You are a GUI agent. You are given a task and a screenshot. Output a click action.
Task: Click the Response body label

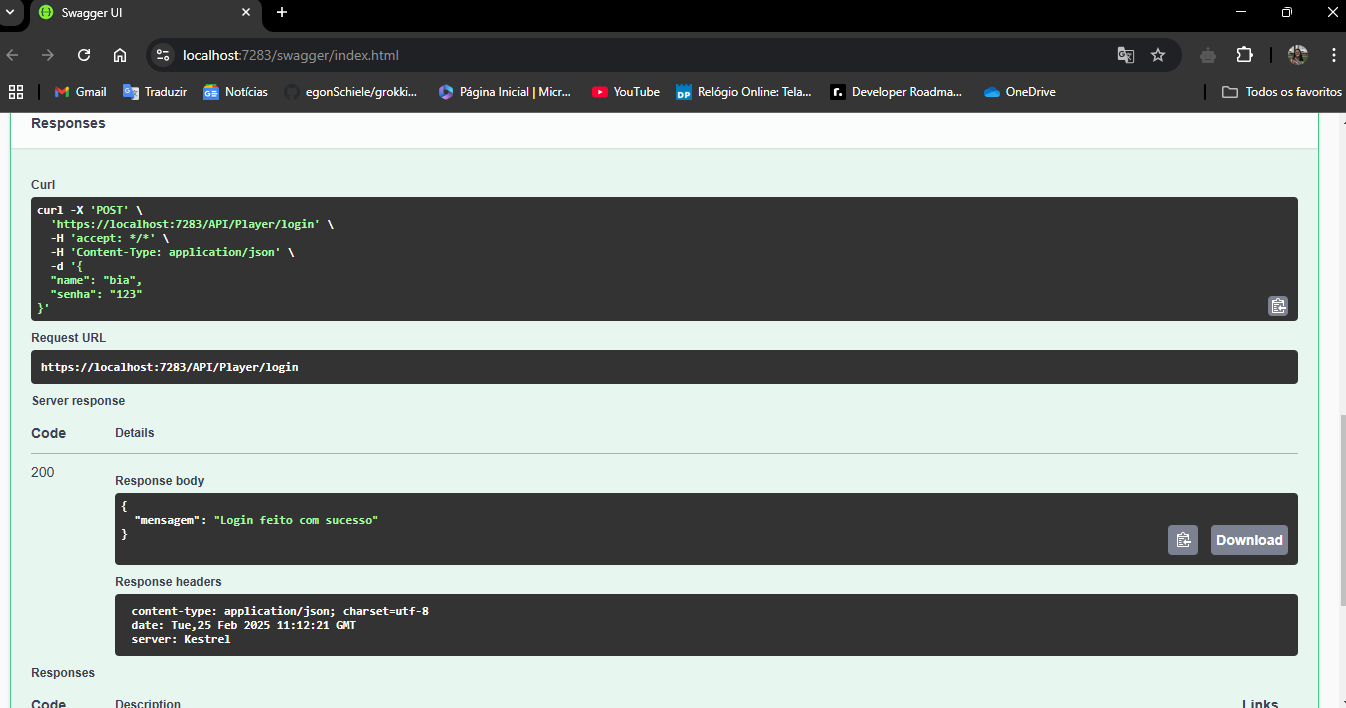click(160, 481)
